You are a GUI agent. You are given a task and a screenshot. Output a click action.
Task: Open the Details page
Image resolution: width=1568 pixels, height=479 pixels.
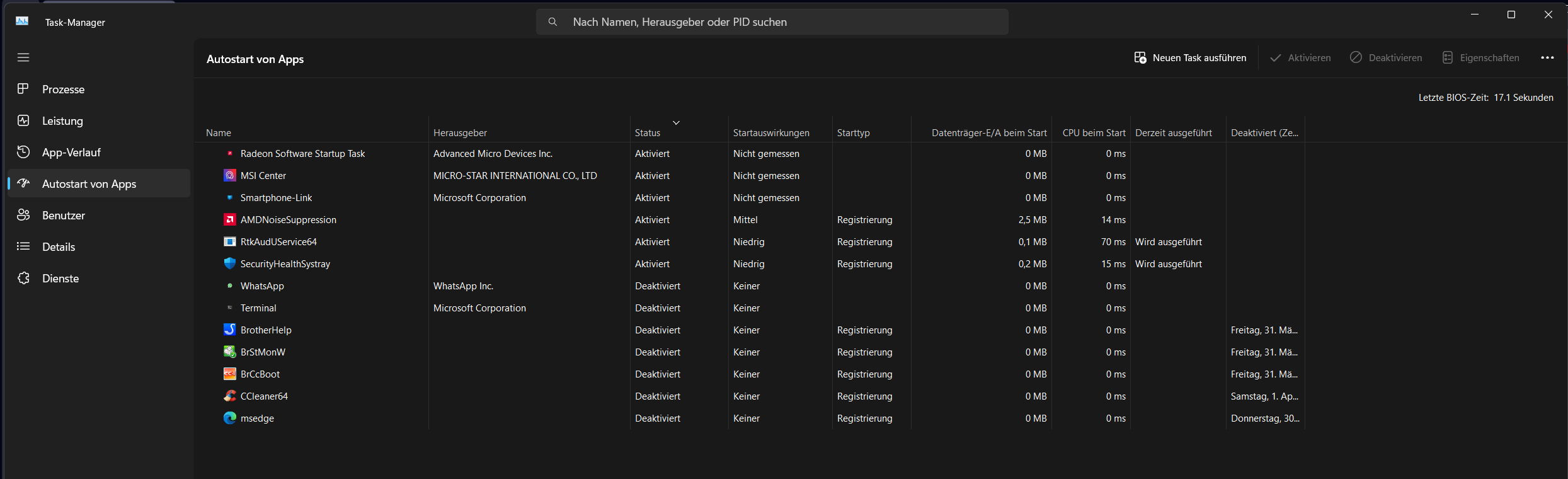[59, 247]
